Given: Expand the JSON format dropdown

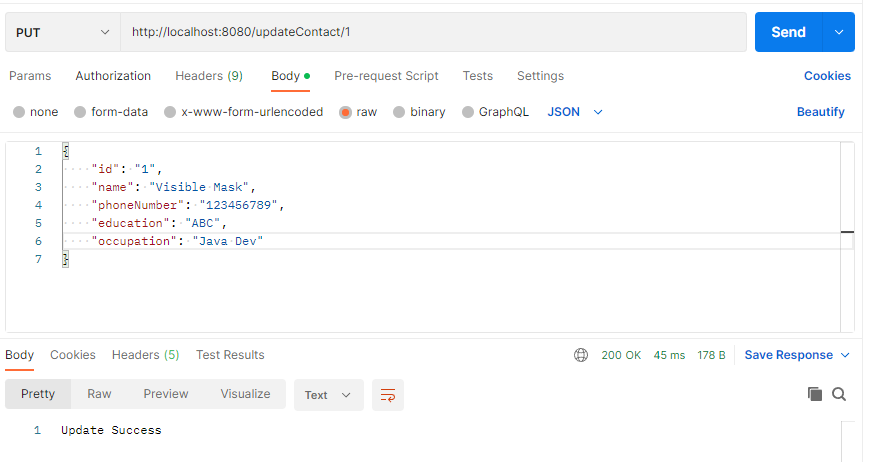Looking at the screenshot, I should (x=576, y=112).
